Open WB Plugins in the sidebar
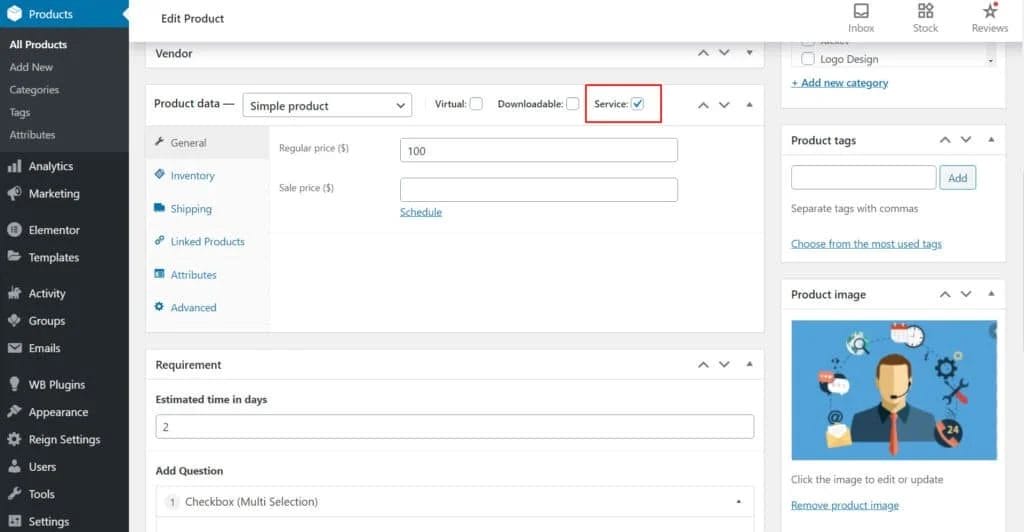Screen dimensions: 1024x532 [56, 385]
